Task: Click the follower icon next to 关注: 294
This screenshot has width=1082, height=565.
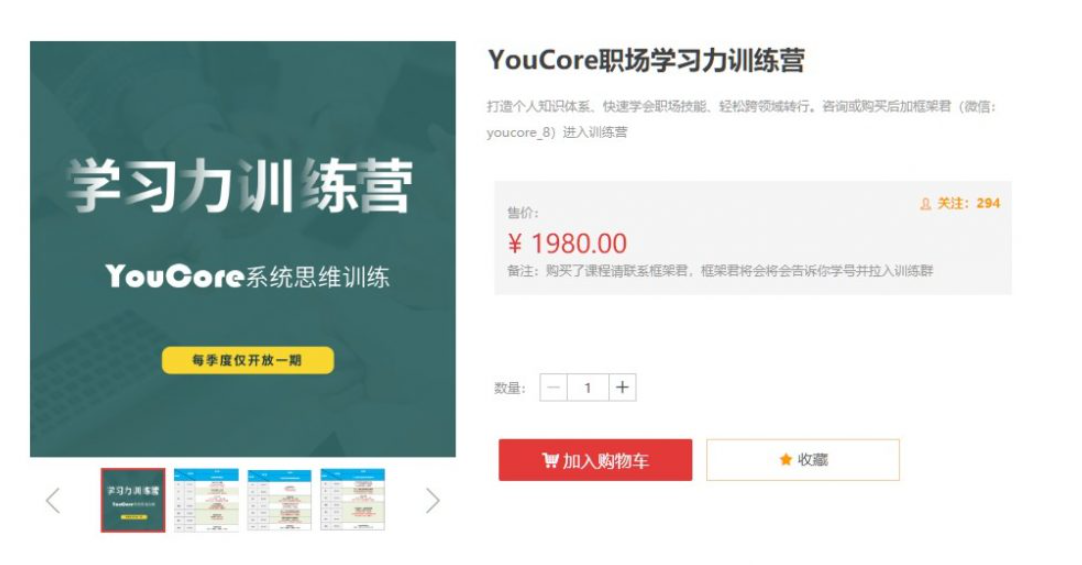Action: click(925, 204)
